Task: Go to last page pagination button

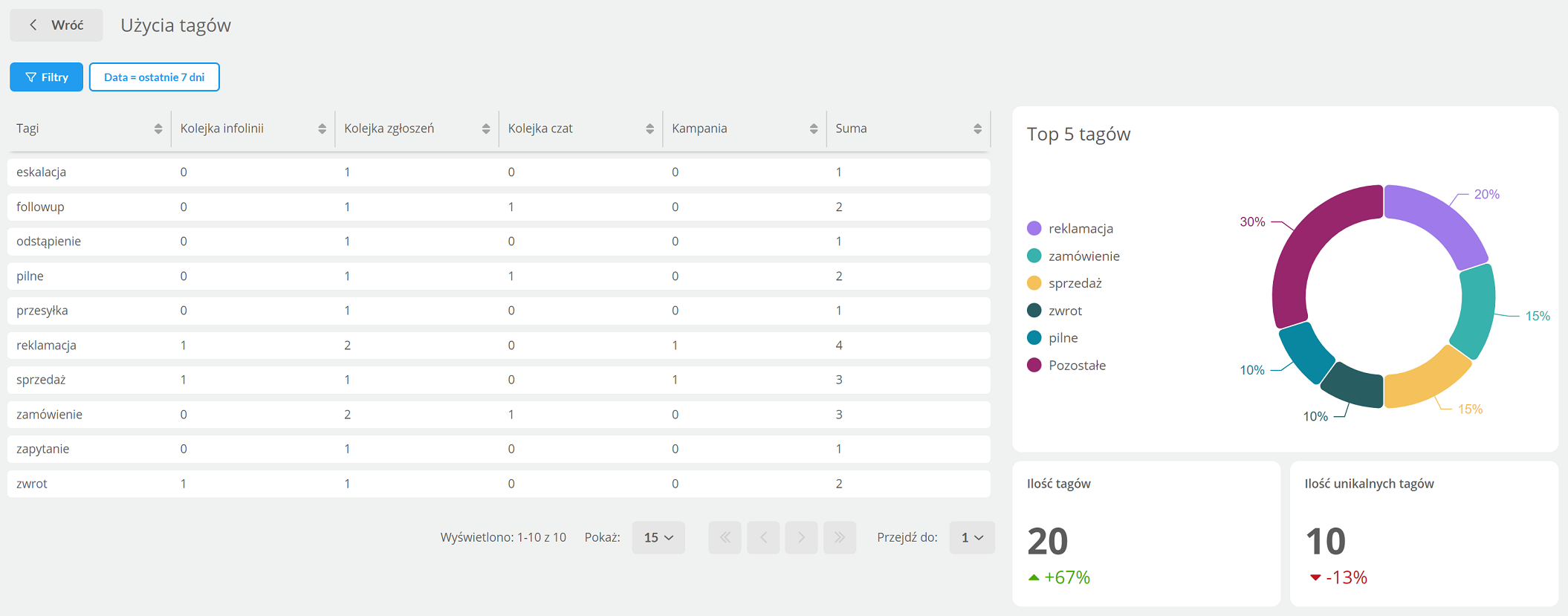Action: point(840,537)
